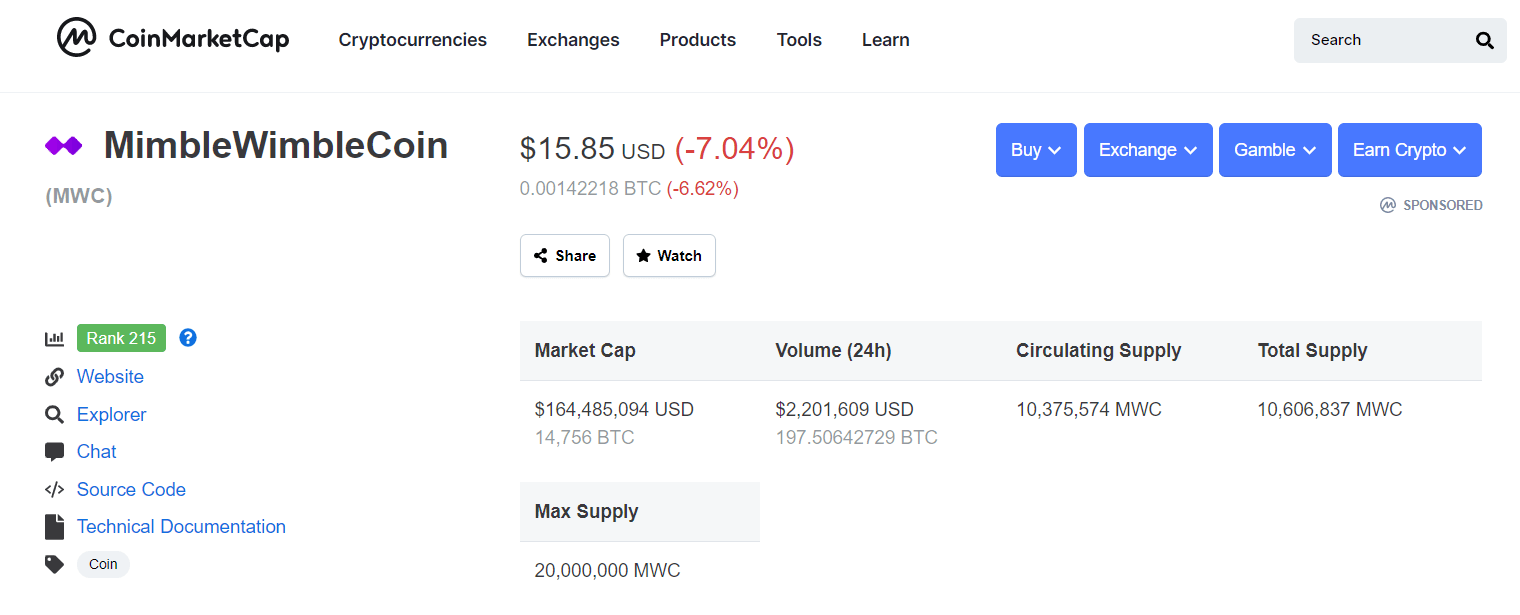The image size is (1520, 615).
Task: Expand the Buy dropdown
Action: [x=1036, y=149]
